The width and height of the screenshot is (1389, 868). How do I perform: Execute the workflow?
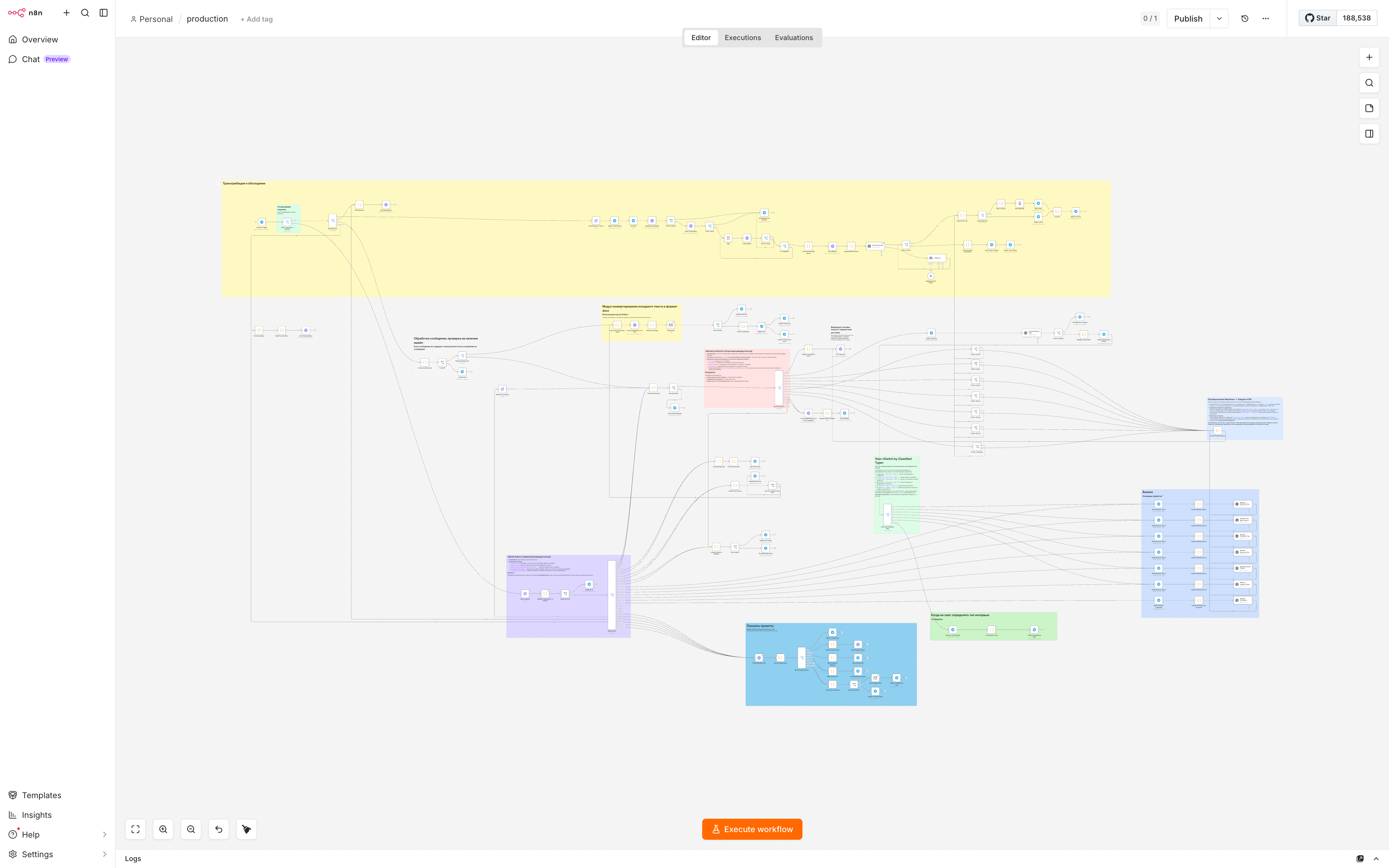[752, 829]
